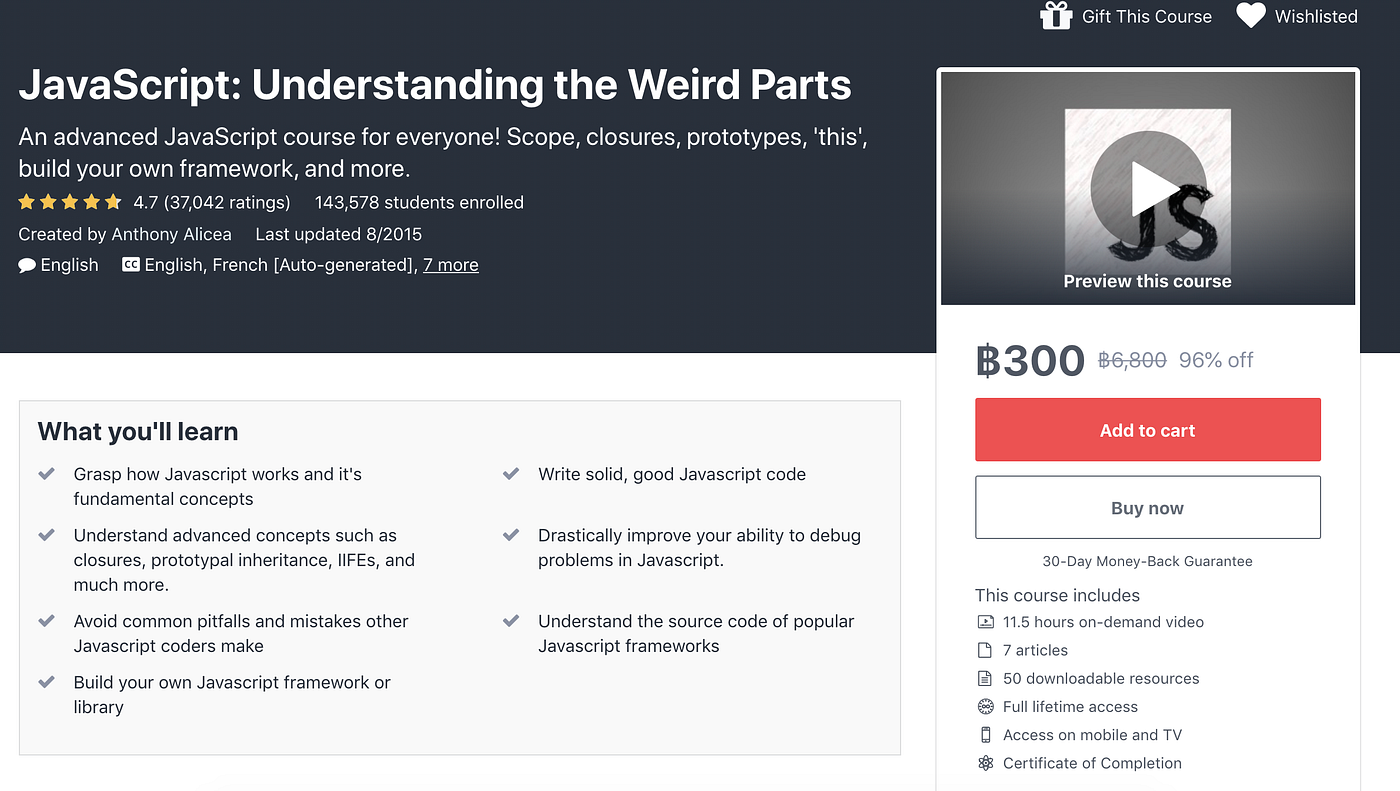
Task: Click Add to cart
Action: [1147, 429]
